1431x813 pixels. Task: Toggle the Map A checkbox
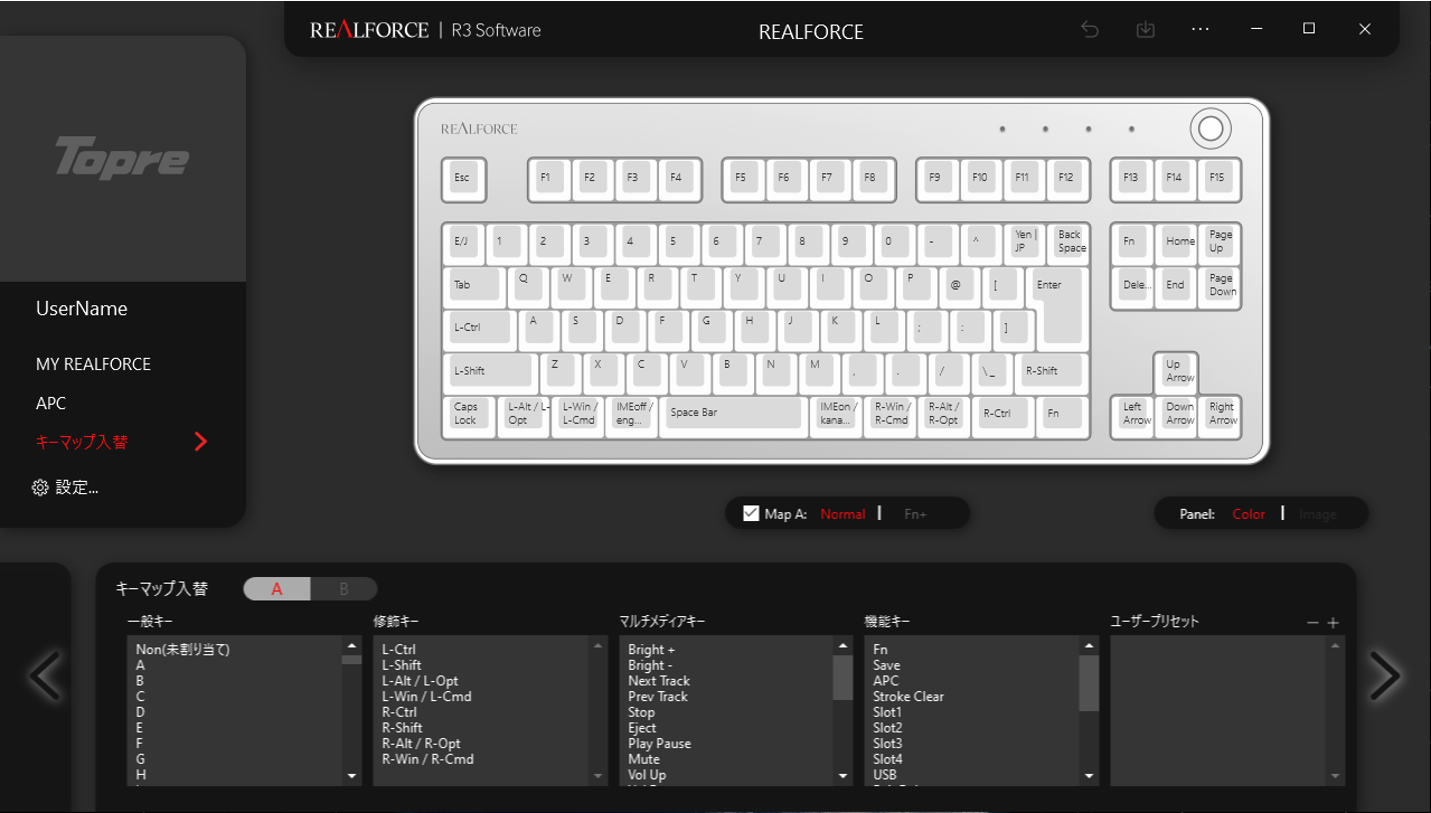click(x=751, y=514)
